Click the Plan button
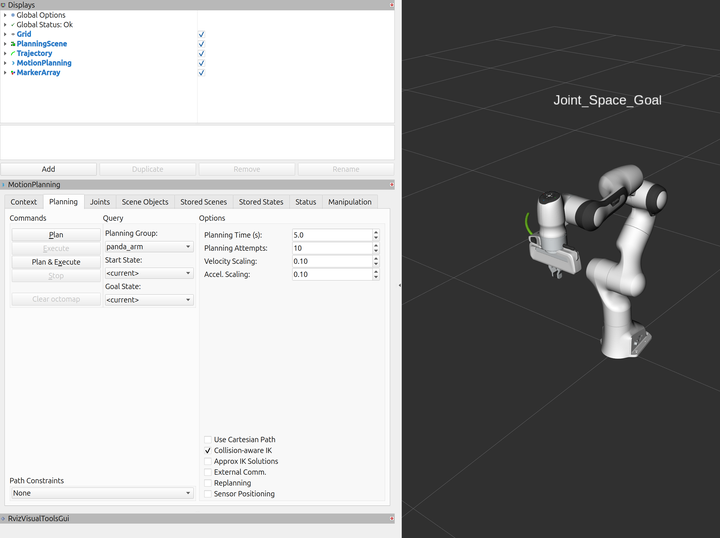This screenshot has height=538, width=720. pos(56,235)
